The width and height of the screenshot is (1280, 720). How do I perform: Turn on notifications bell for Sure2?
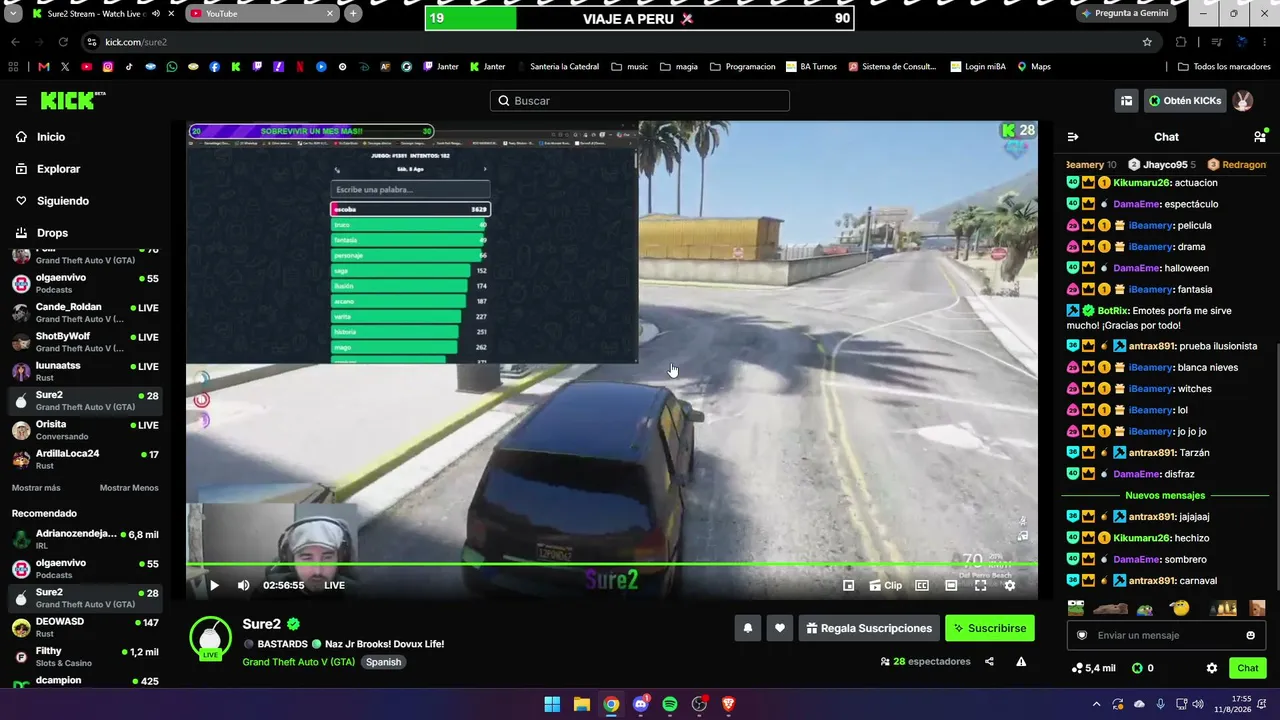coord(747,628)
